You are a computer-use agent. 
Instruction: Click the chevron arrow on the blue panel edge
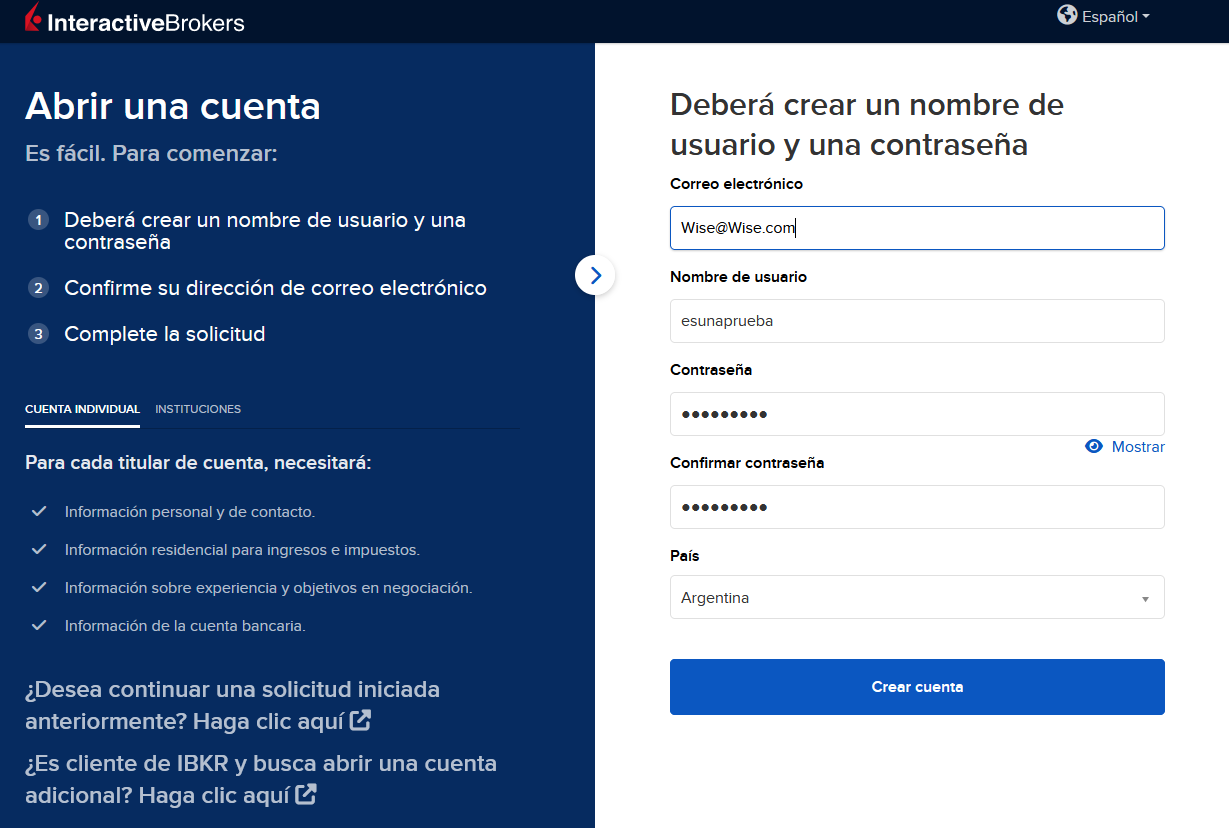click(x=595, y=274)
